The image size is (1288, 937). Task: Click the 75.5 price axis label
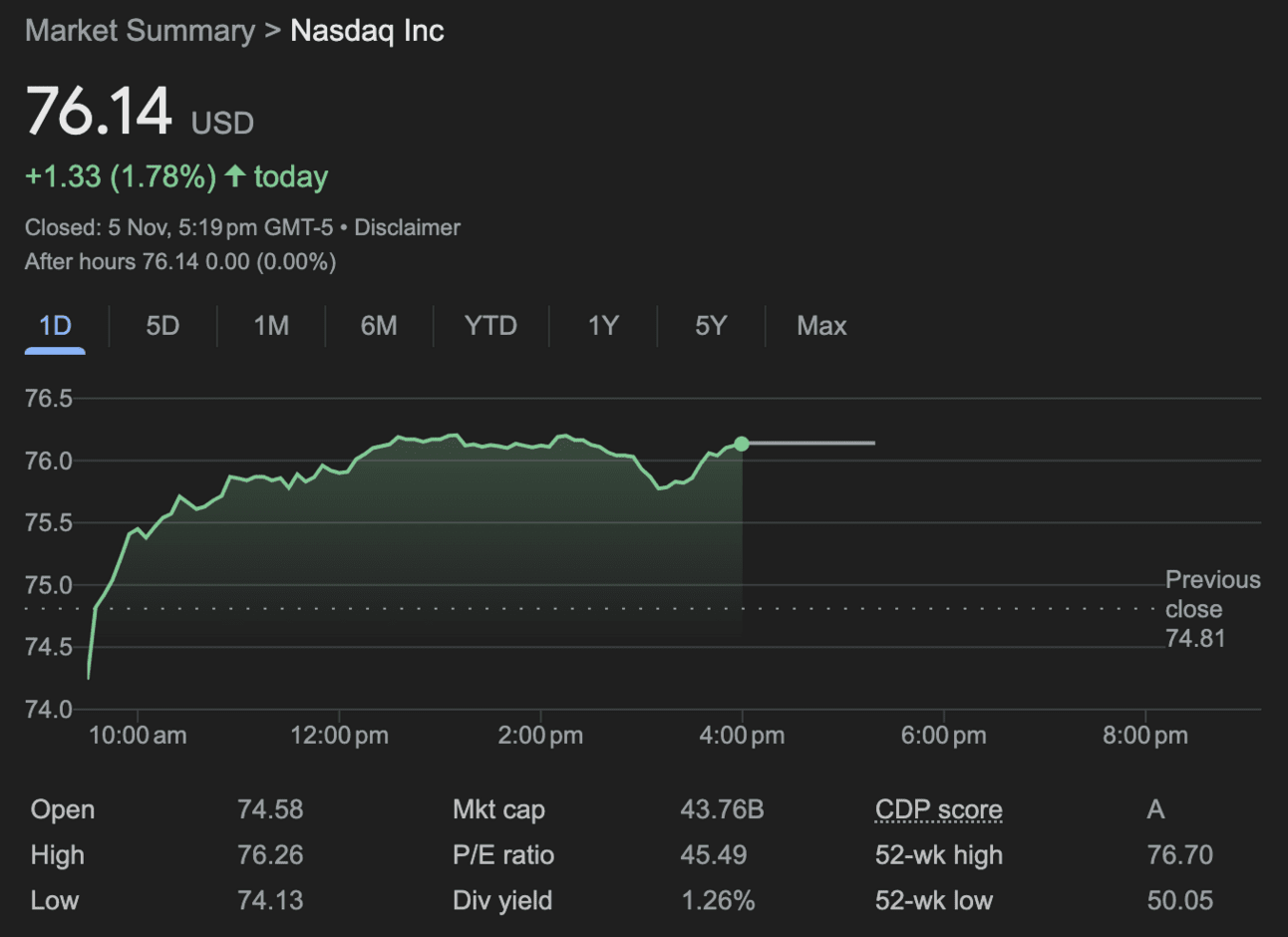[x=49, y=523]
